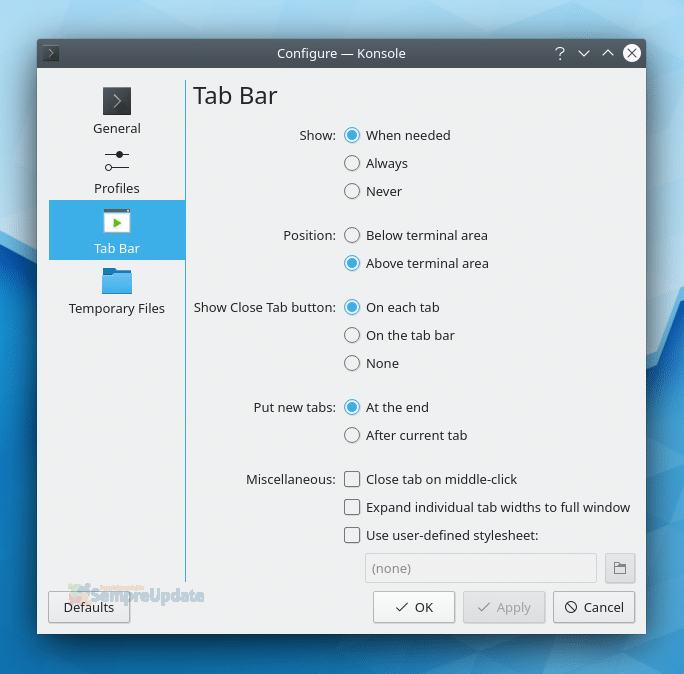Put new tabs 'At the end'
Viewport: 684px width, 674px height.
point(386,407)
